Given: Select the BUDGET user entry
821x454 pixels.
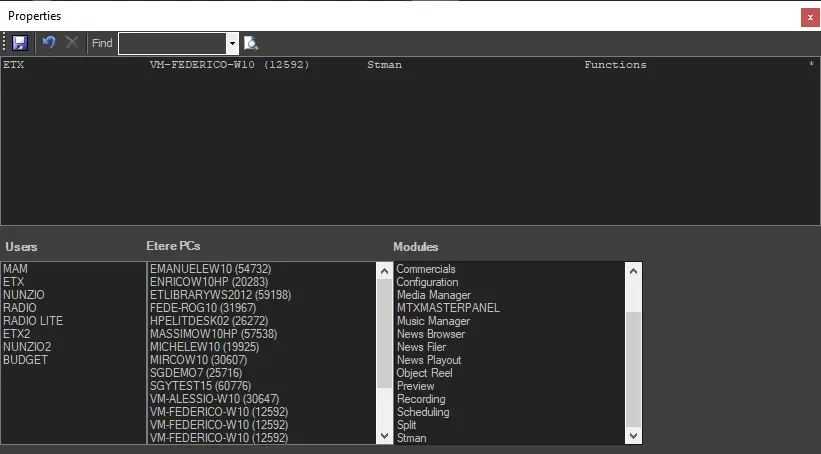Looking at the screenshot, I should [x=26, y=360].
